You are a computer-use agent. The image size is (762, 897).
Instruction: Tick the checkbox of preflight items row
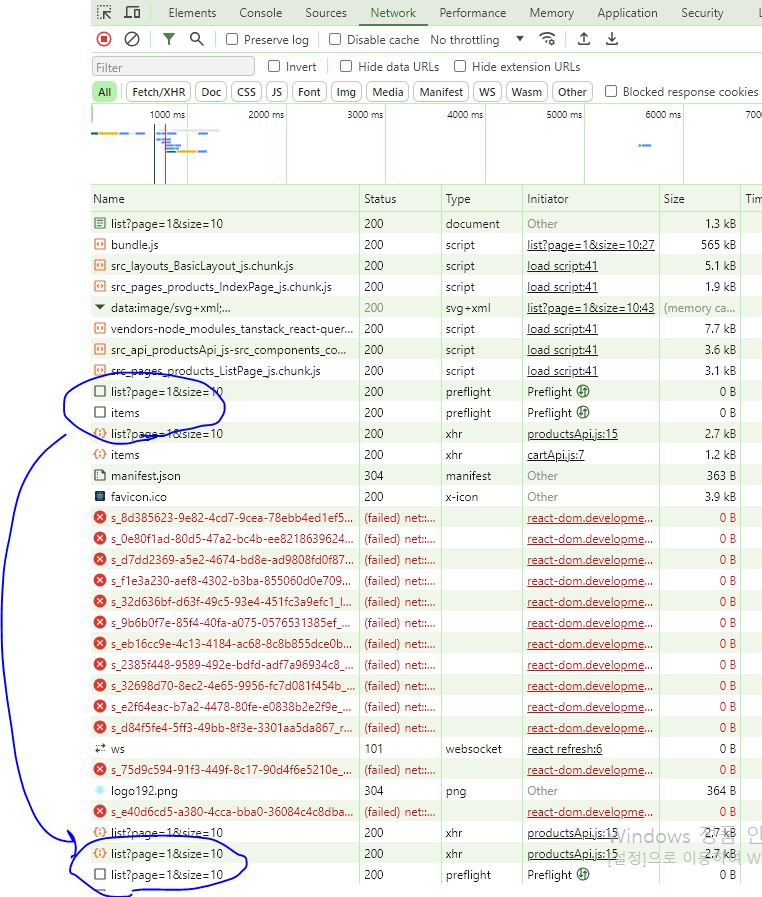100,412
